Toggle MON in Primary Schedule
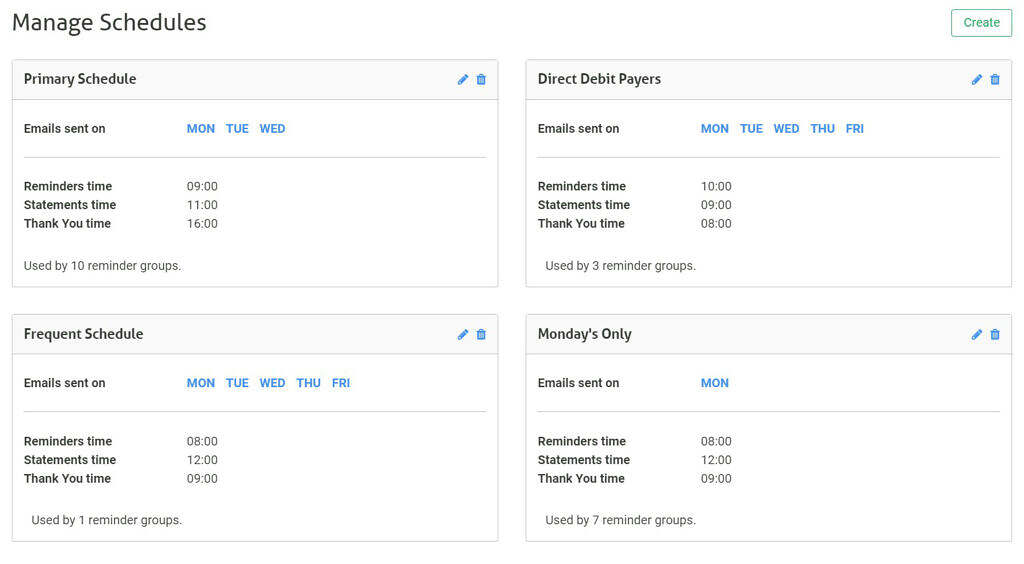The image size is (1024, 564). 201,129
